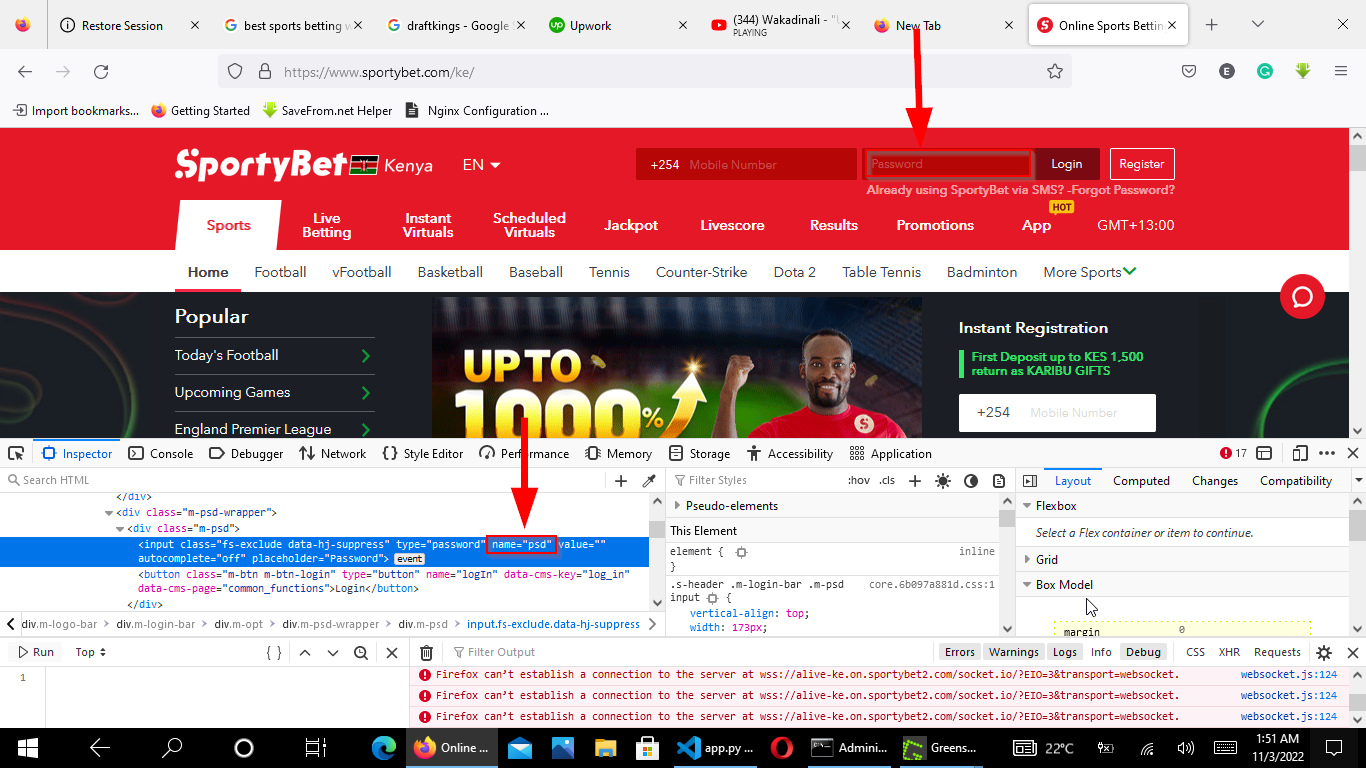Click the Search HTML field
The width and height of the screenshot is (1366, 768).
[305, 481]
